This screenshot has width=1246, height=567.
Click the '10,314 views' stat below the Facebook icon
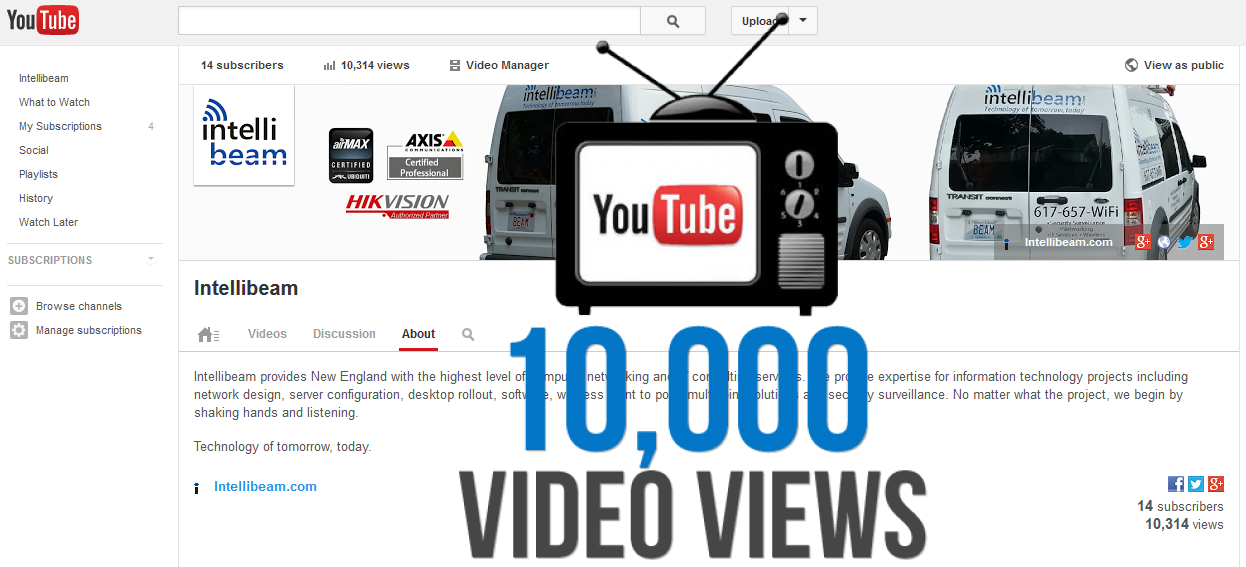pos(1184,524)
